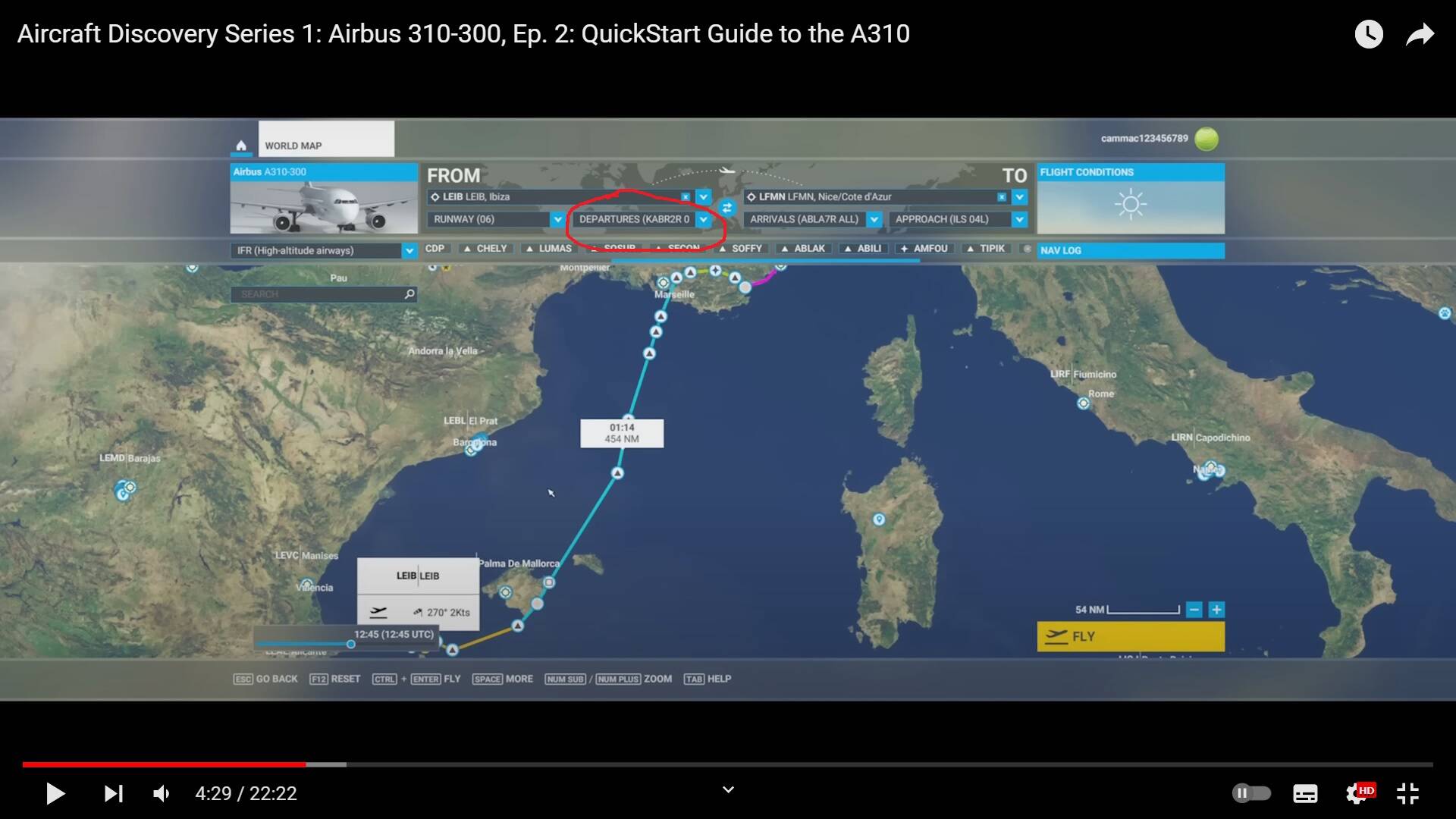
Task: Clear the LEIB Ibiza field with its X icon
Action: click(x=686, y=196)
